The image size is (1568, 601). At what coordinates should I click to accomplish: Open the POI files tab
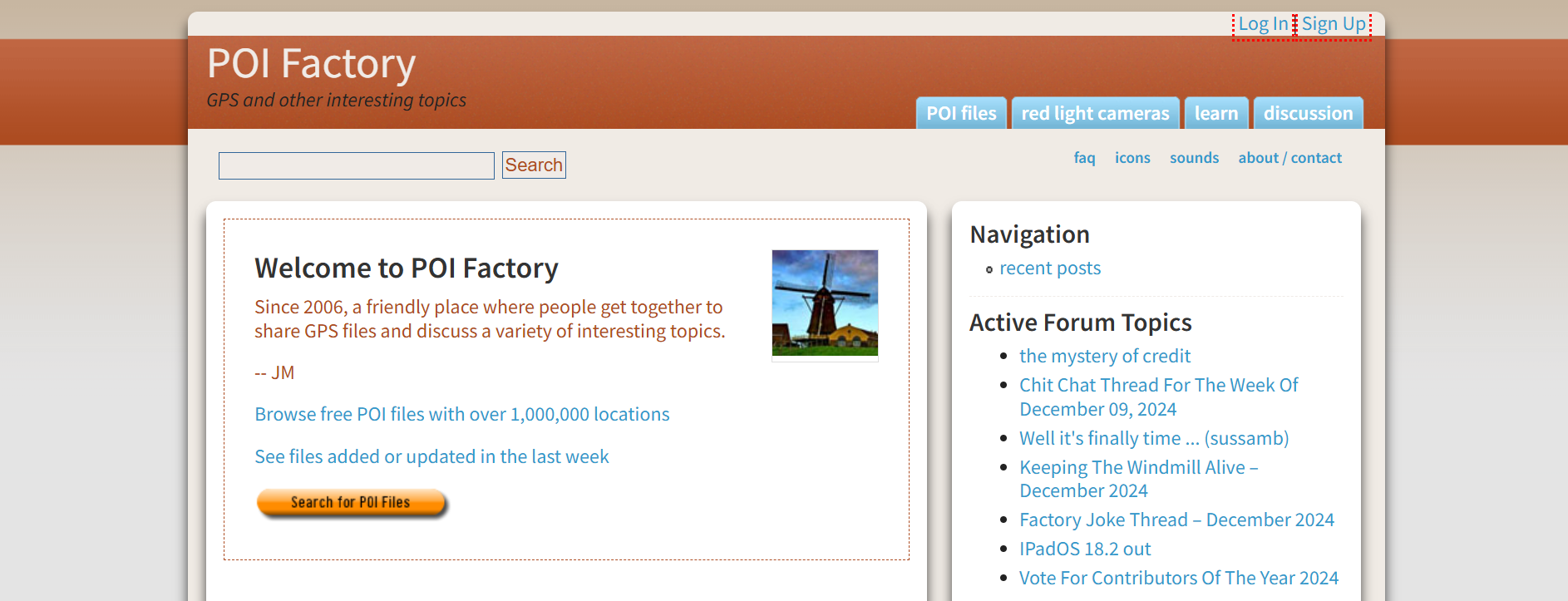(961, 113)
